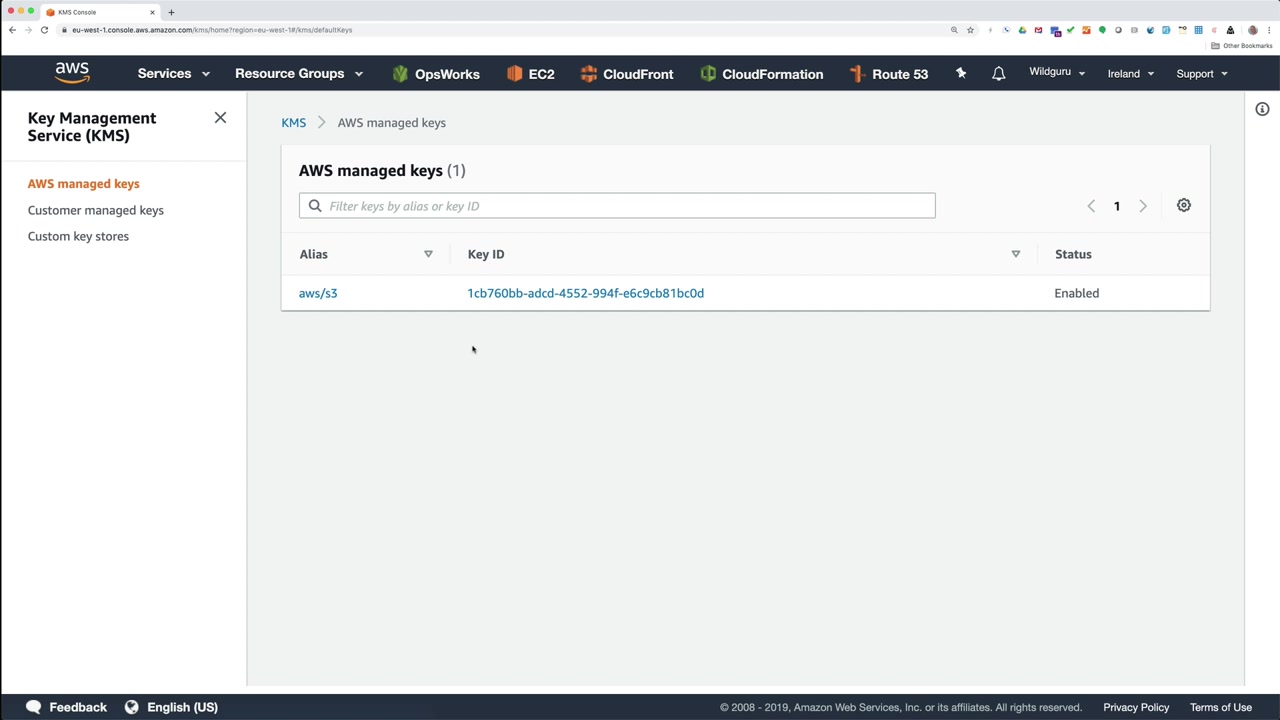The width and height of the screenshot is (1280, 720).
Task: Click the Enabled status cell
Action: pos(1077,293)
